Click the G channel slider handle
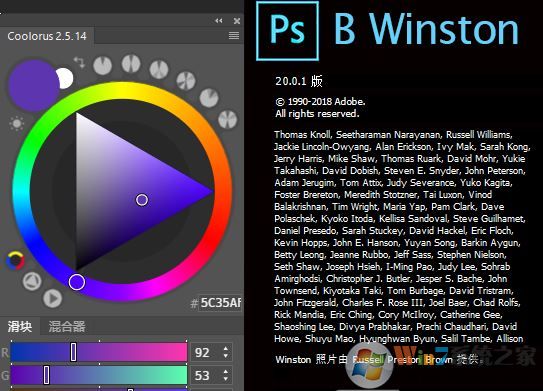 tap(46, 375)
